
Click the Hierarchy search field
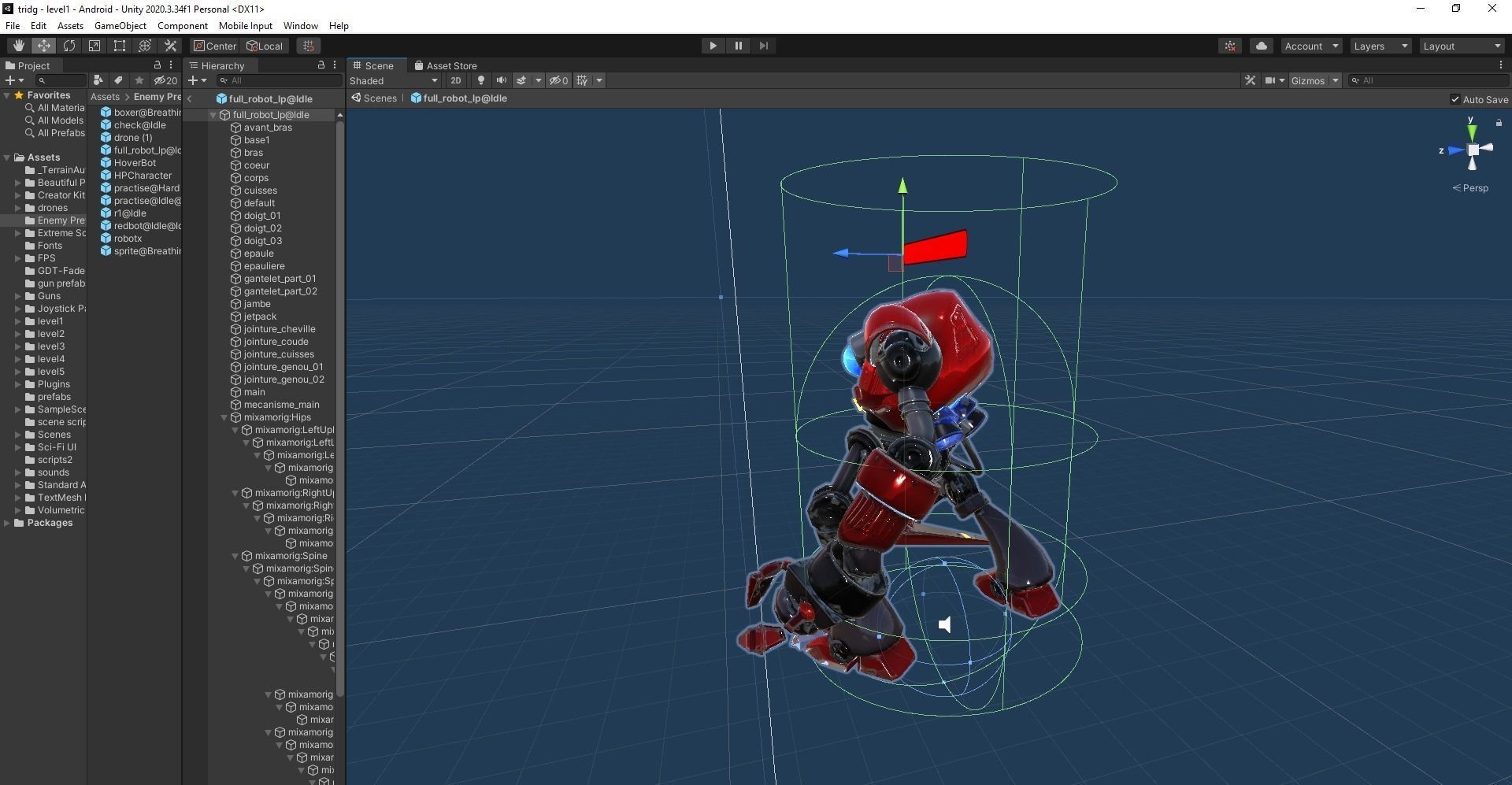(x=277, y=80)
